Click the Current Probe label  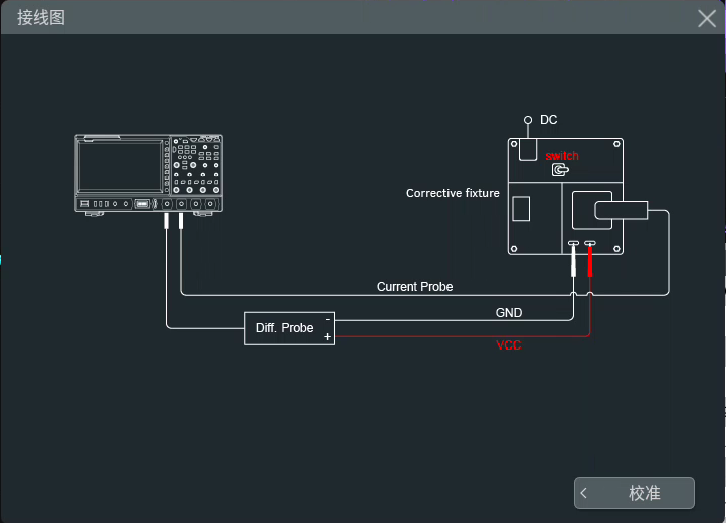(x=415, y=286)
